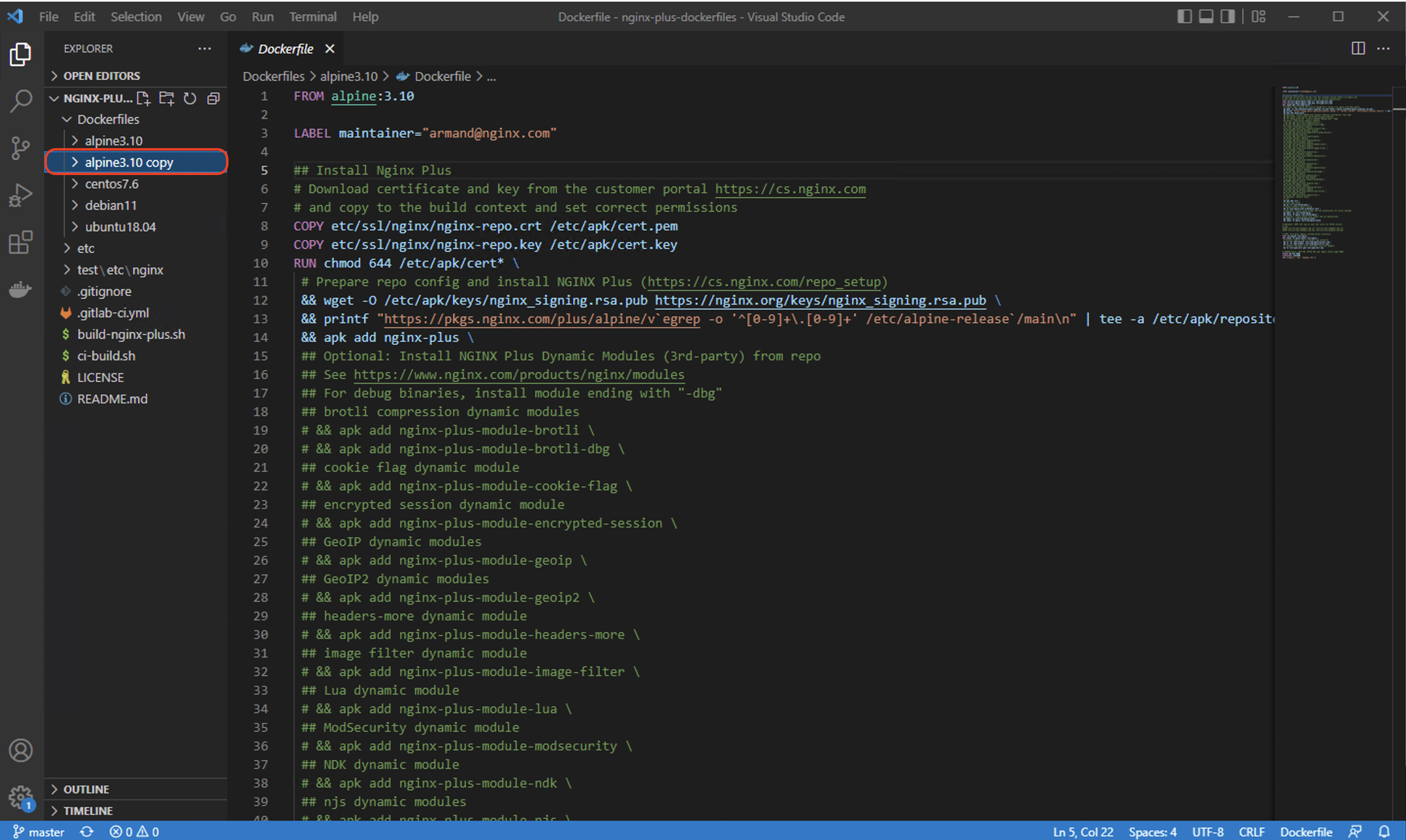Viewport: 1406px width, 840px height.
Task: Expand the ubuntu18.04 folder
Action: click(x=136, y=227)
